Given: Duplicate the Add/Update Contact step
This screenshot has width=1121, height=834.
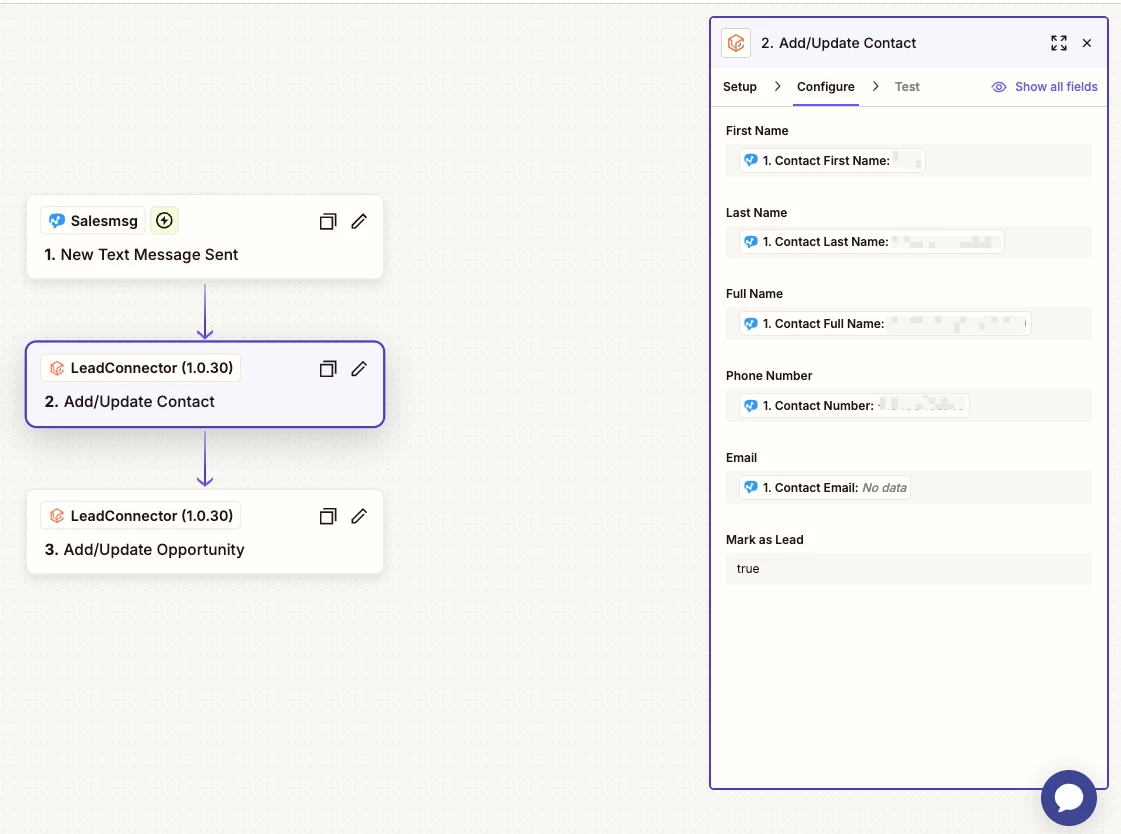Looking at the screenshot, I should pyautogui.click(x=328, y=369).
